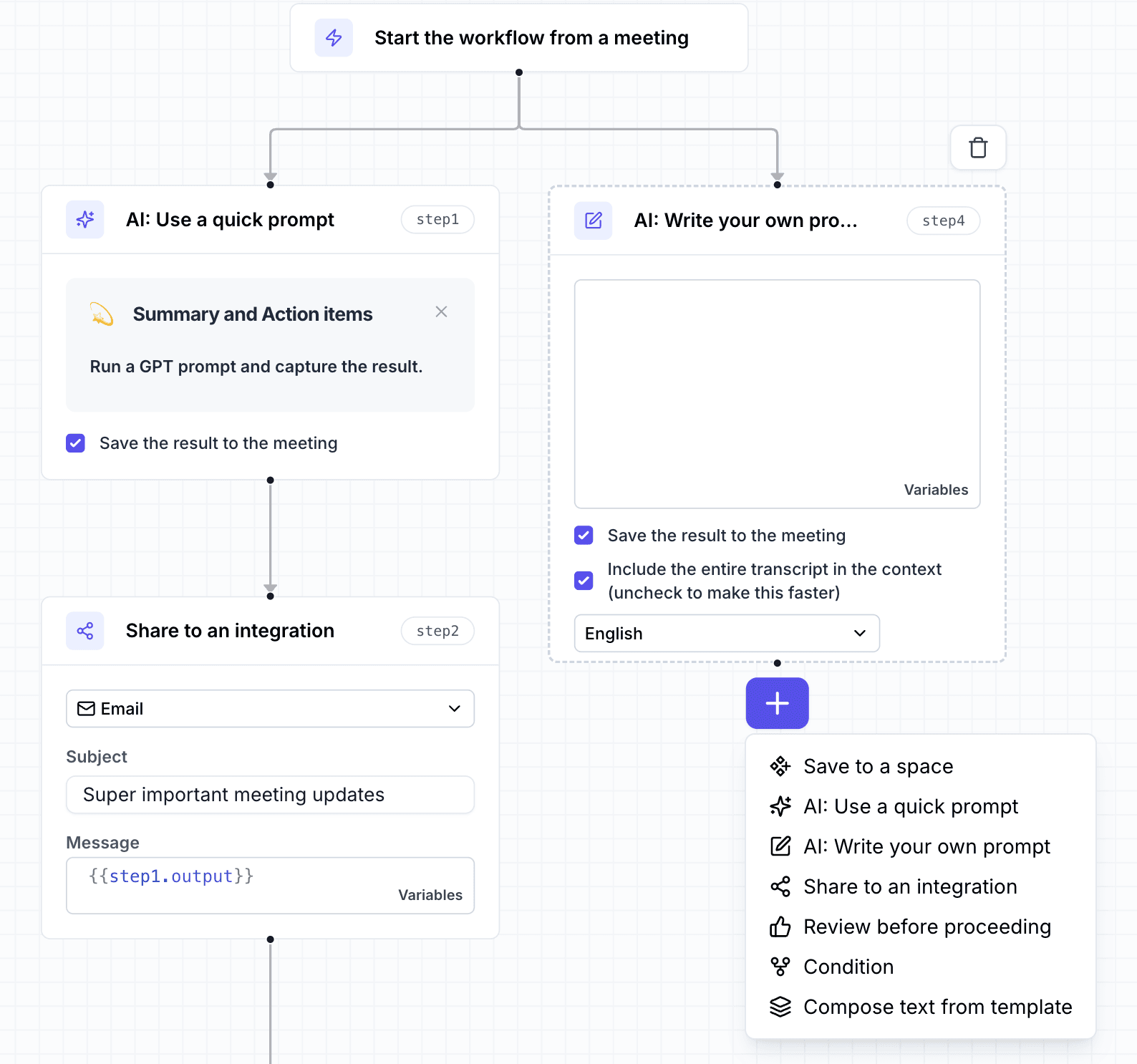This screenshot has height=1064, width=1137.
Task: Choose Share to an integration menu item
Action: coord(921,886)
